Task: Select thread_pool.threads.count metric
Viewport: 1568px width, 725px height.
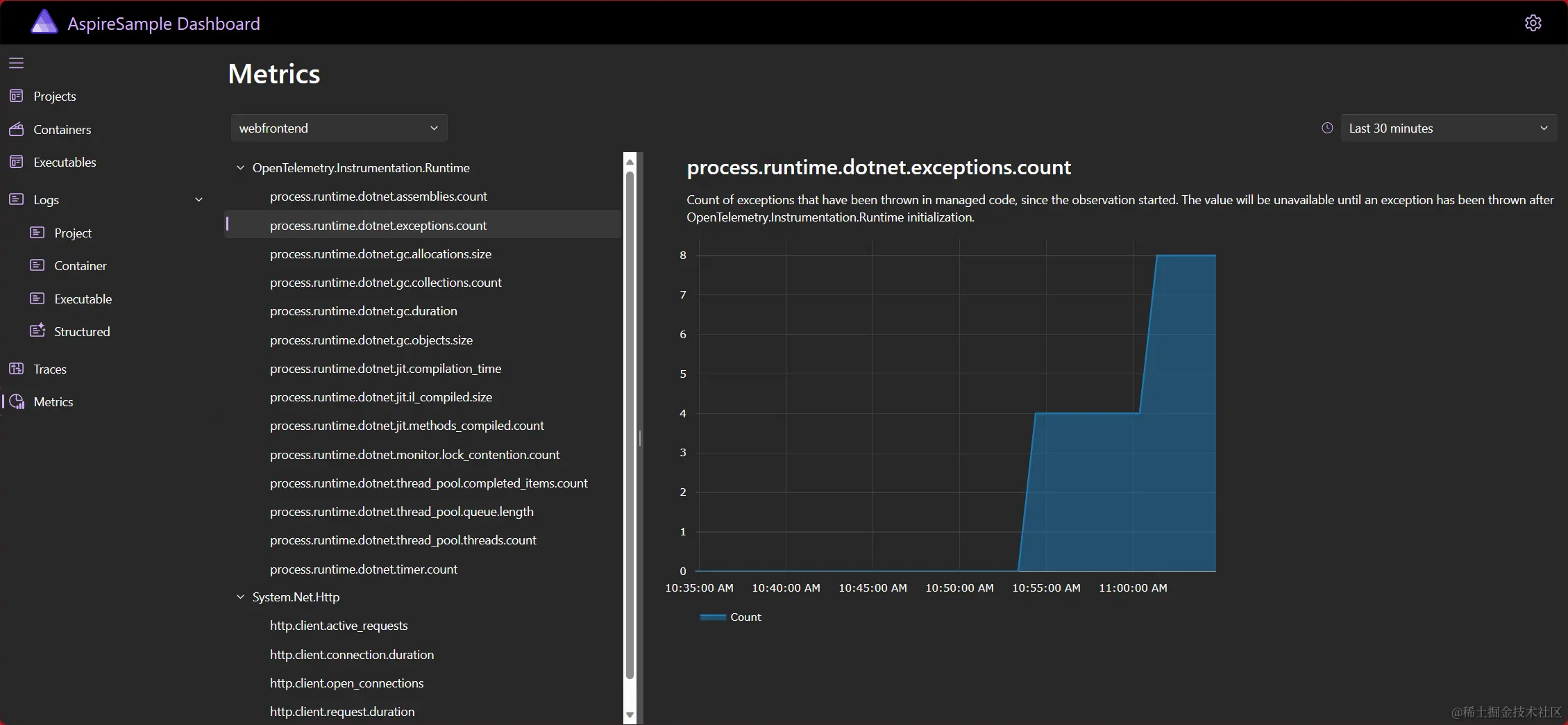Action: pos(403,540)
